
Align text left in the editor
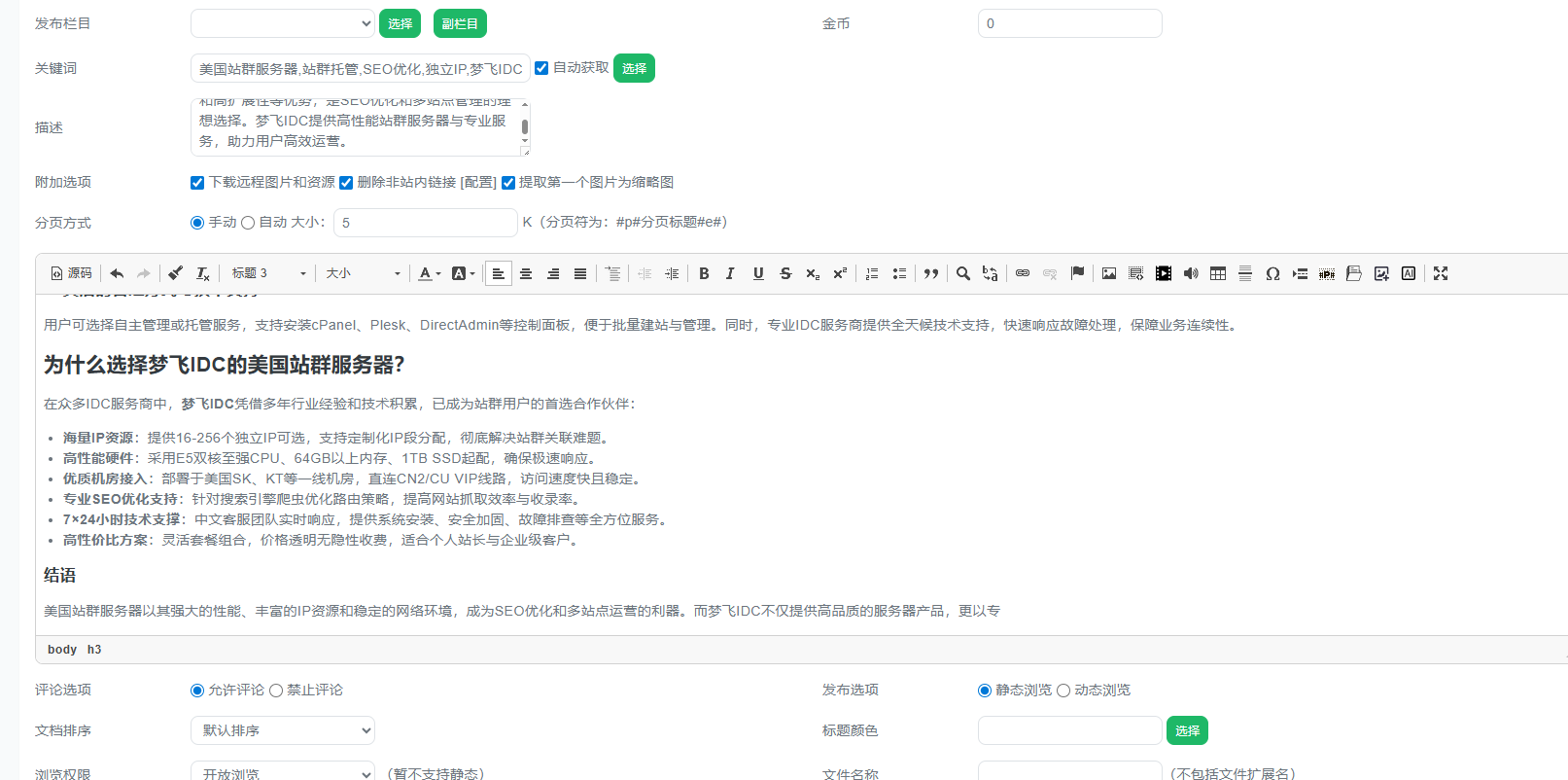[498, 273]
